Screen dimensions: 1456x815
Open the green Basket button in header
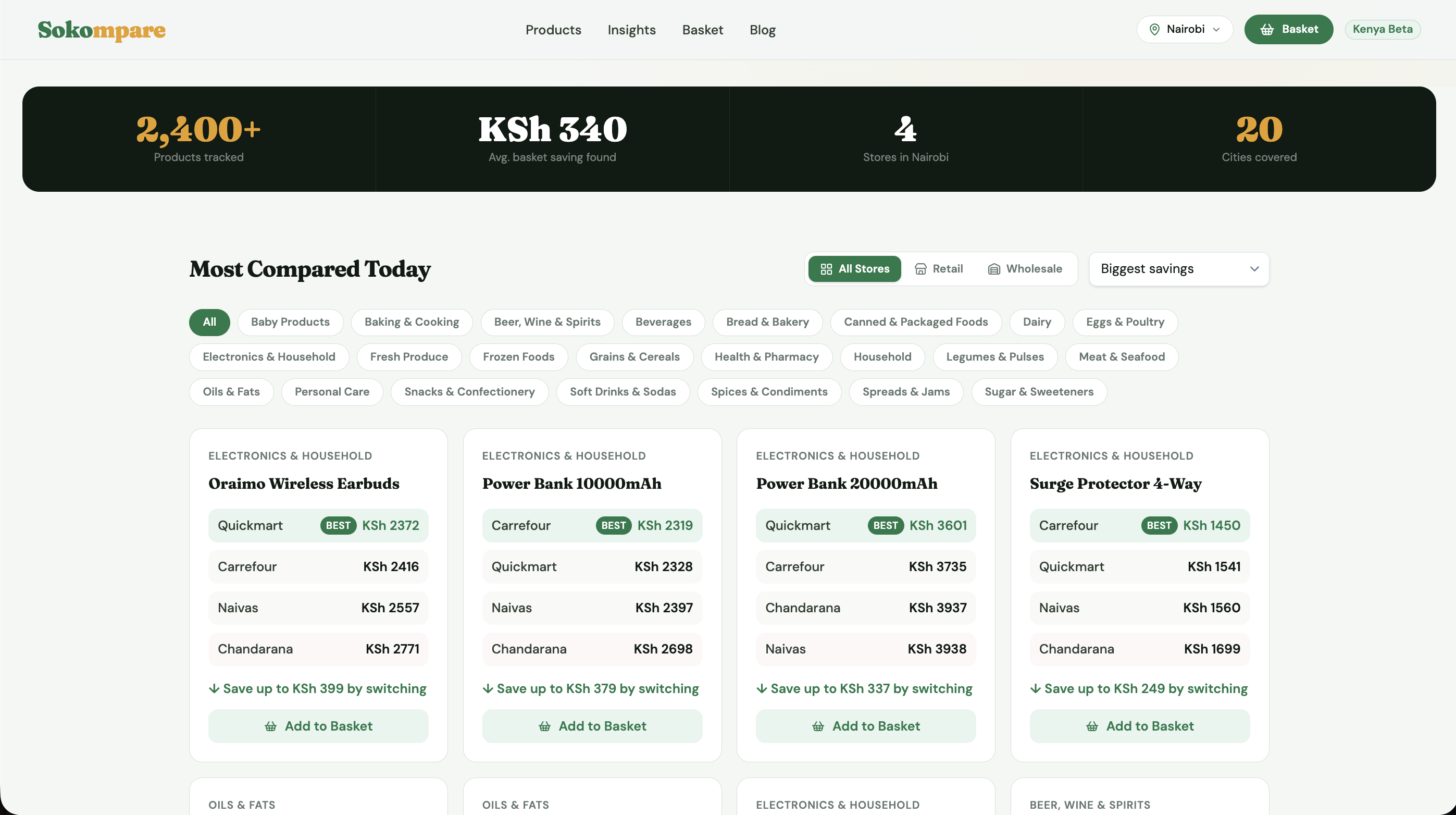1289,29
